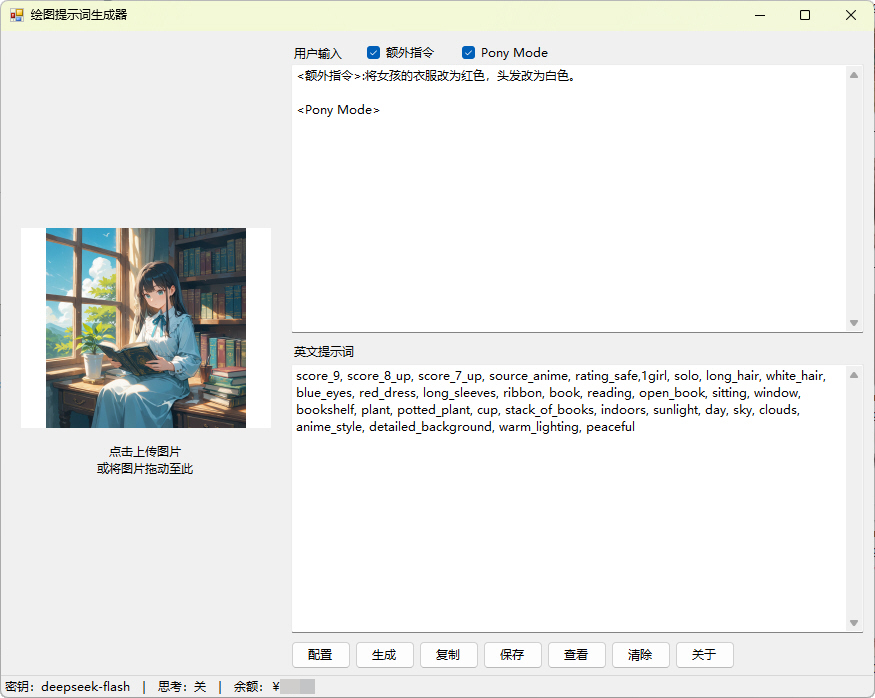Minimize the 绘图提示词生成器 window

(x=760, y=15)
